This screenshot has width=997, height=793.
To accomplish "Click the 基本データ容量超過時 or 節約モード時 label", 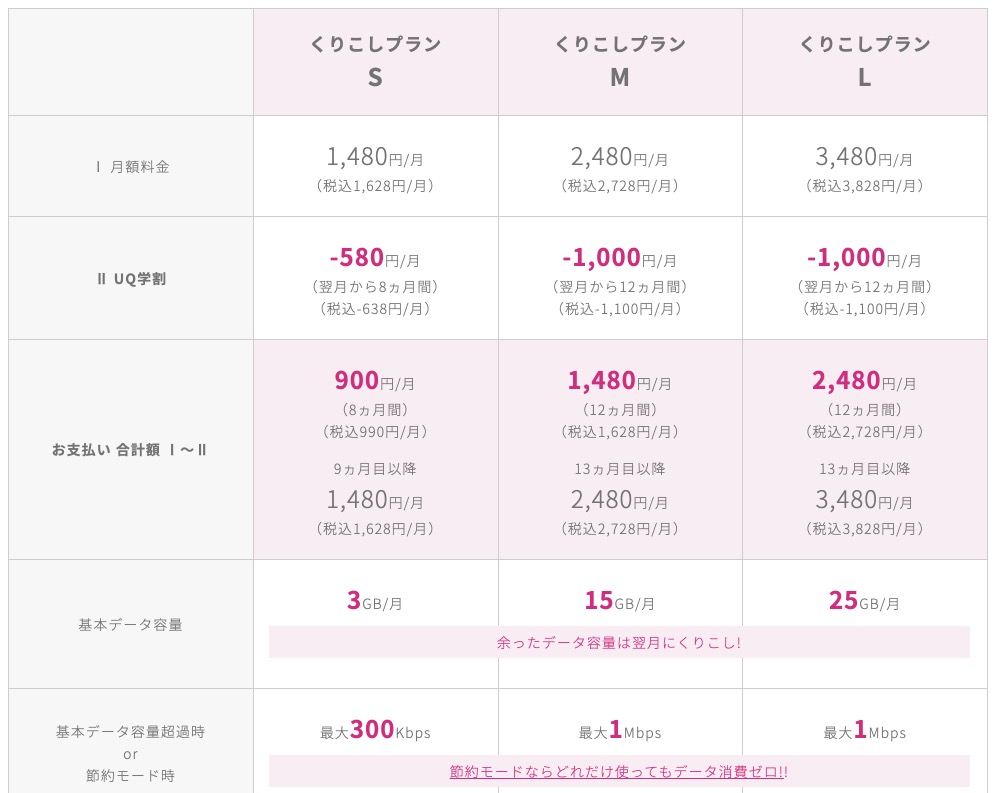I will [131, 753].
